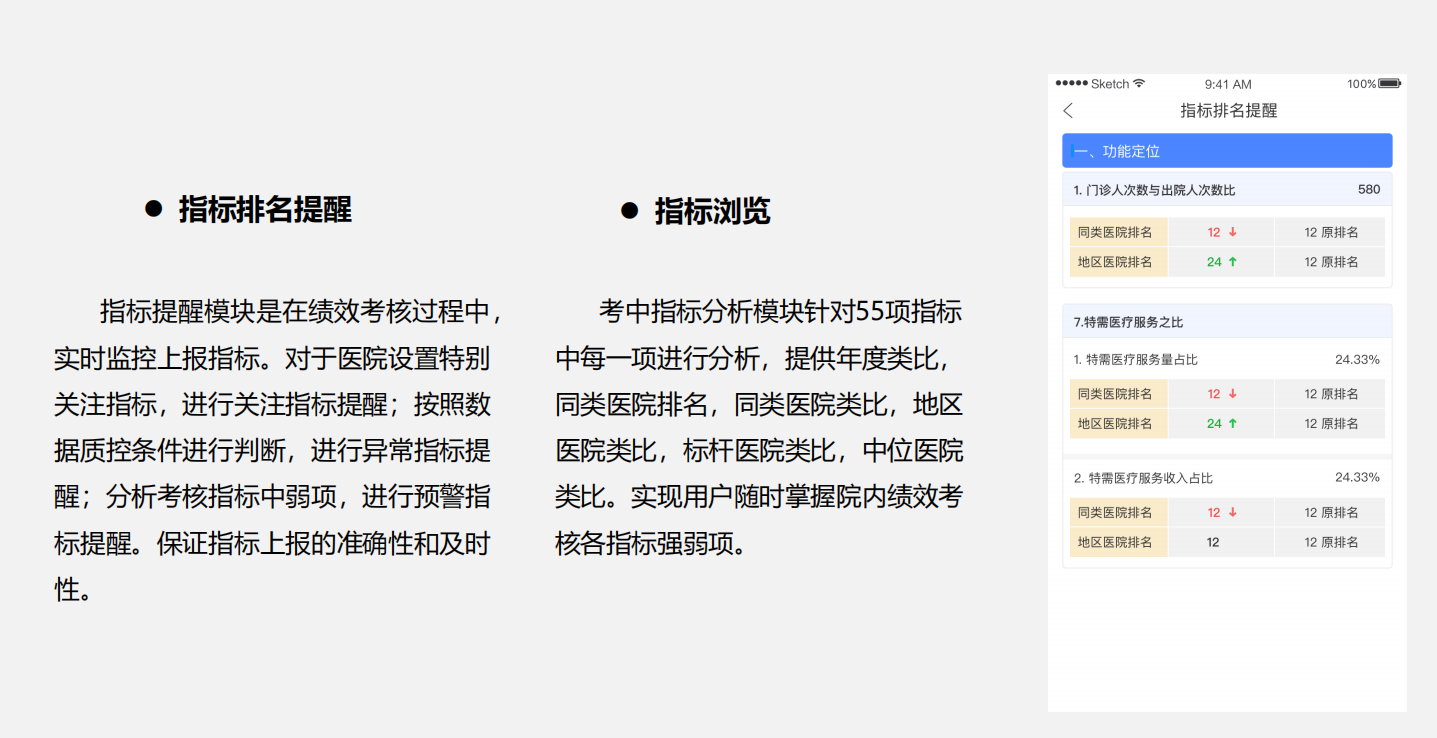Click the bold 指标排名提醒 heading on the left

click(x=265, y=209)
